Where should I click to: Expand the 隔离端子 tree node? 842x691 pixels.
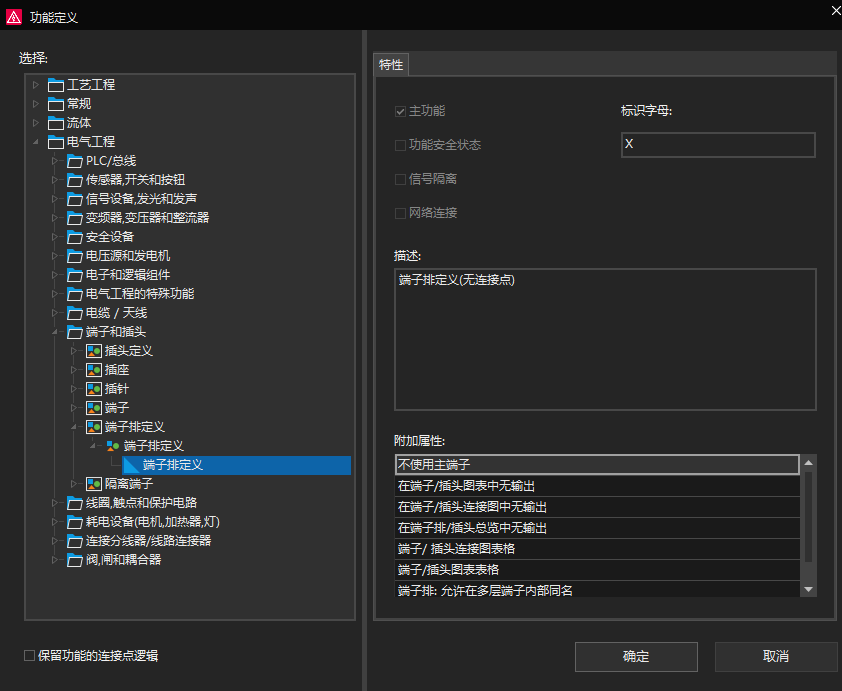74,484
